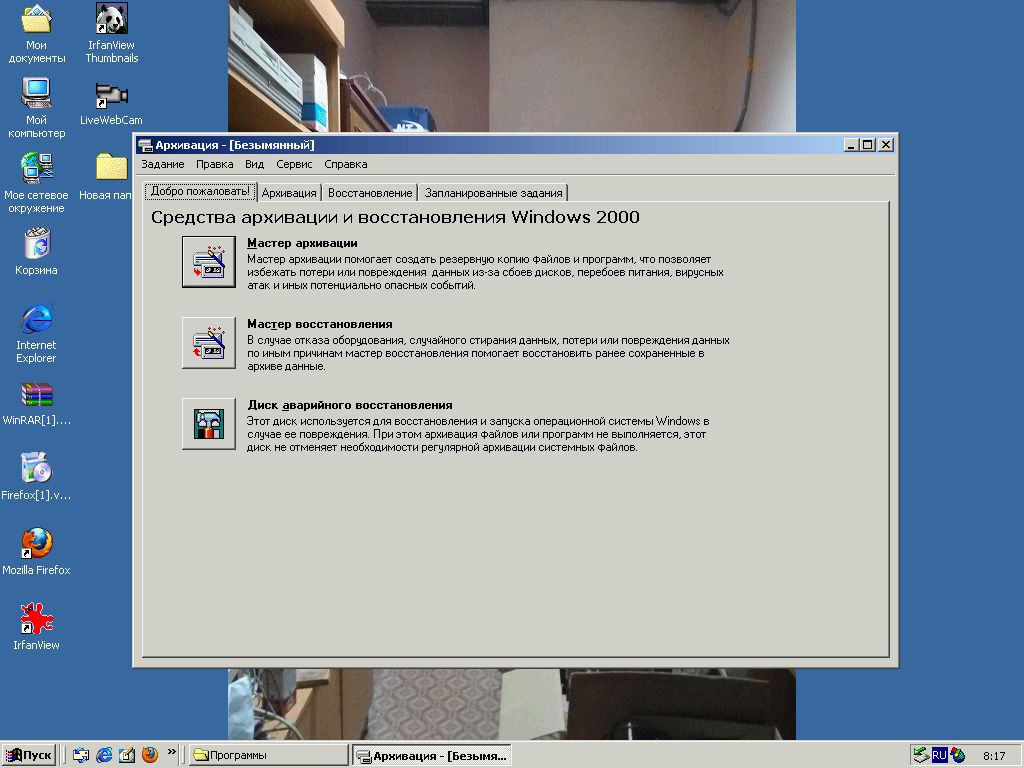
Task: Expand the quick launch overflow chevron
Action: click(x=172, y=752)
